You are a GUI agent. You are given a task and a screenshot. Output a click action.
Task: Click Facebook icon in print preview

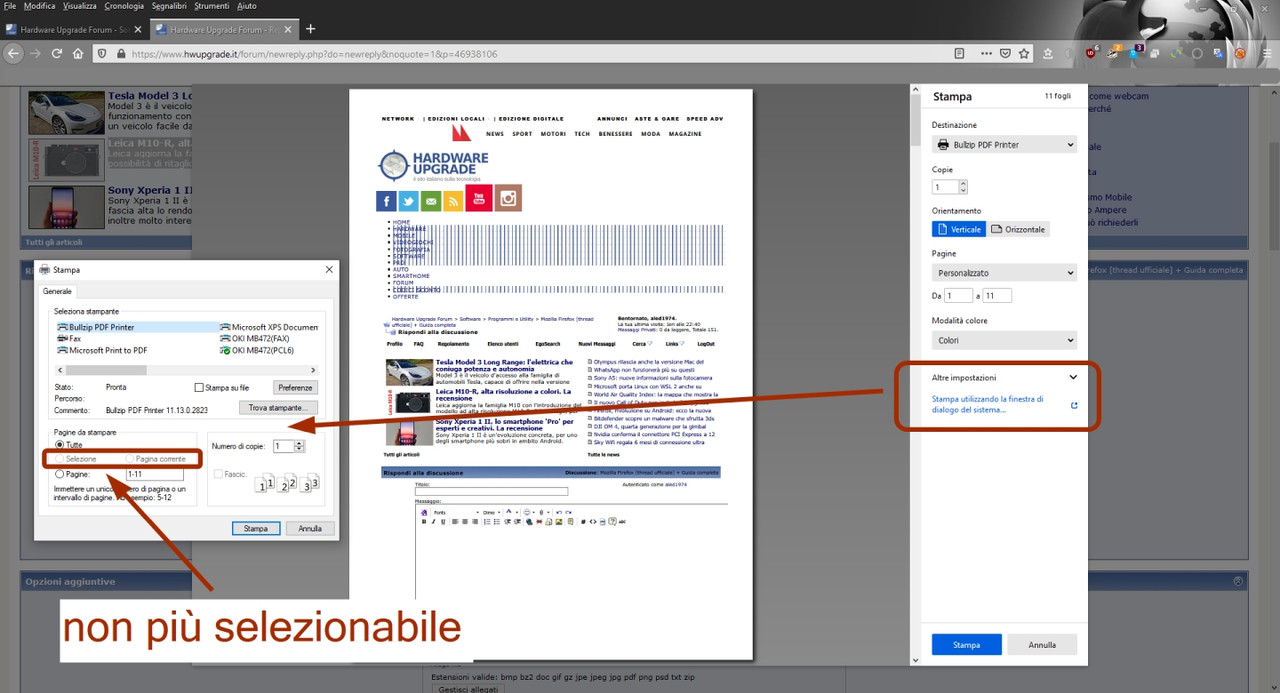(387, 201)
